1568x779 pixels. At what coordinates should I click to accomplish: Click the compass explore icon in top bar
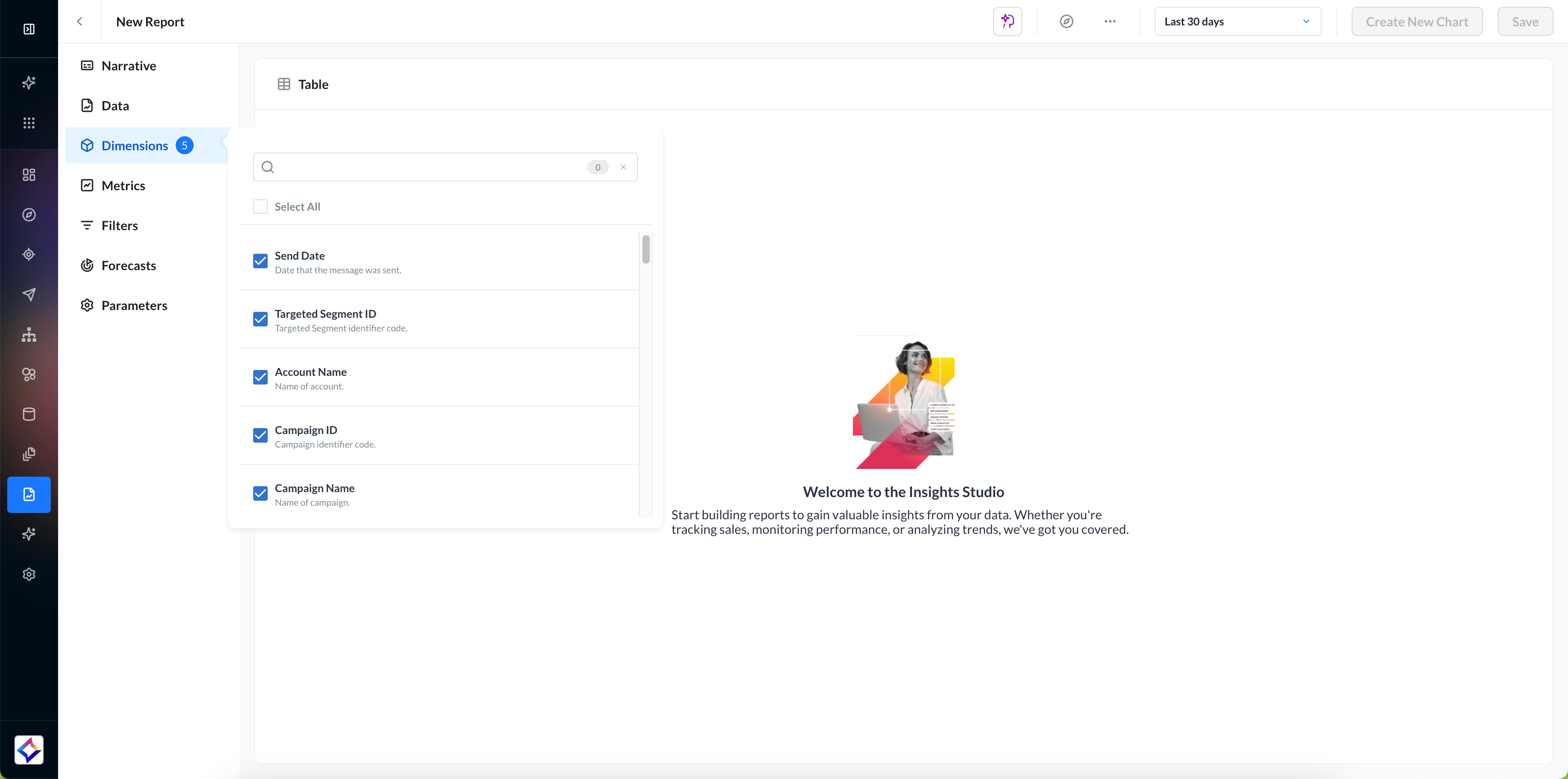point(1066,21)
